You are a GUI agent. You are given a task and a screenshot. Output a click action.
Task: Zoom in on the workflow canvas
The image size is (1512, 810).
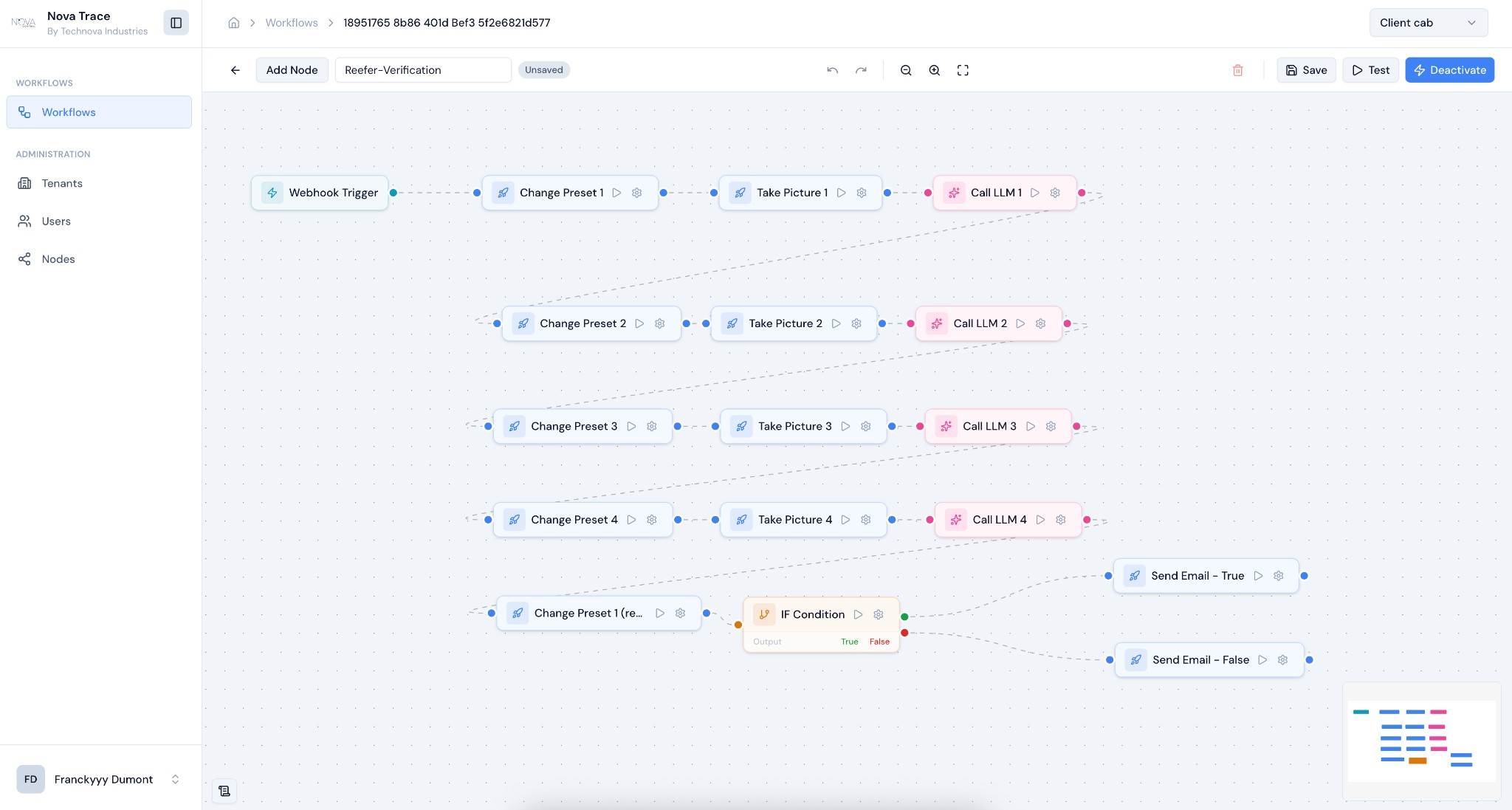point(933,69)
